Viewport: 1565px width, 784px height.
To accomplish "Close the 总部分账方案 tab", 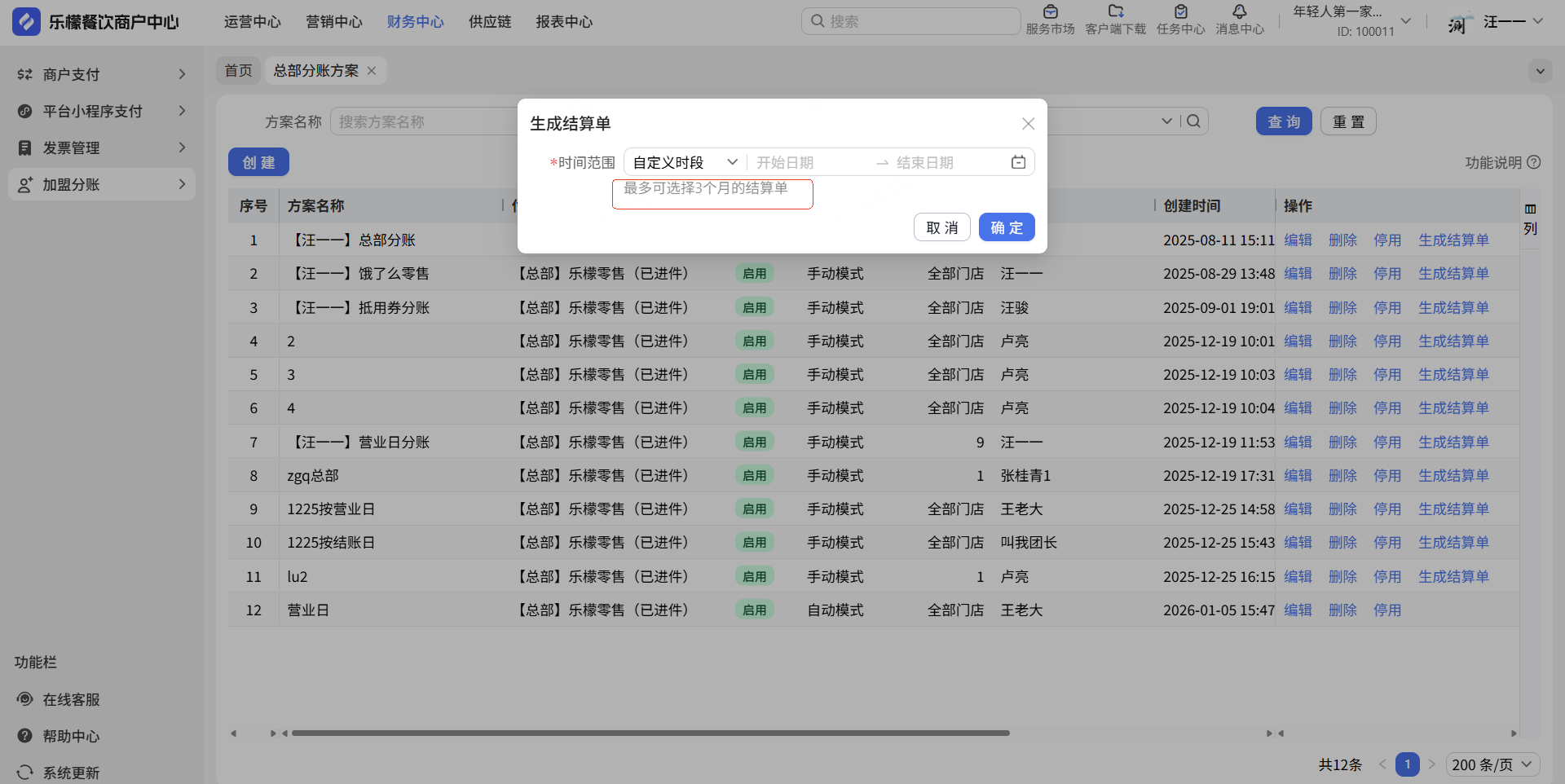I will coord(372,71).
